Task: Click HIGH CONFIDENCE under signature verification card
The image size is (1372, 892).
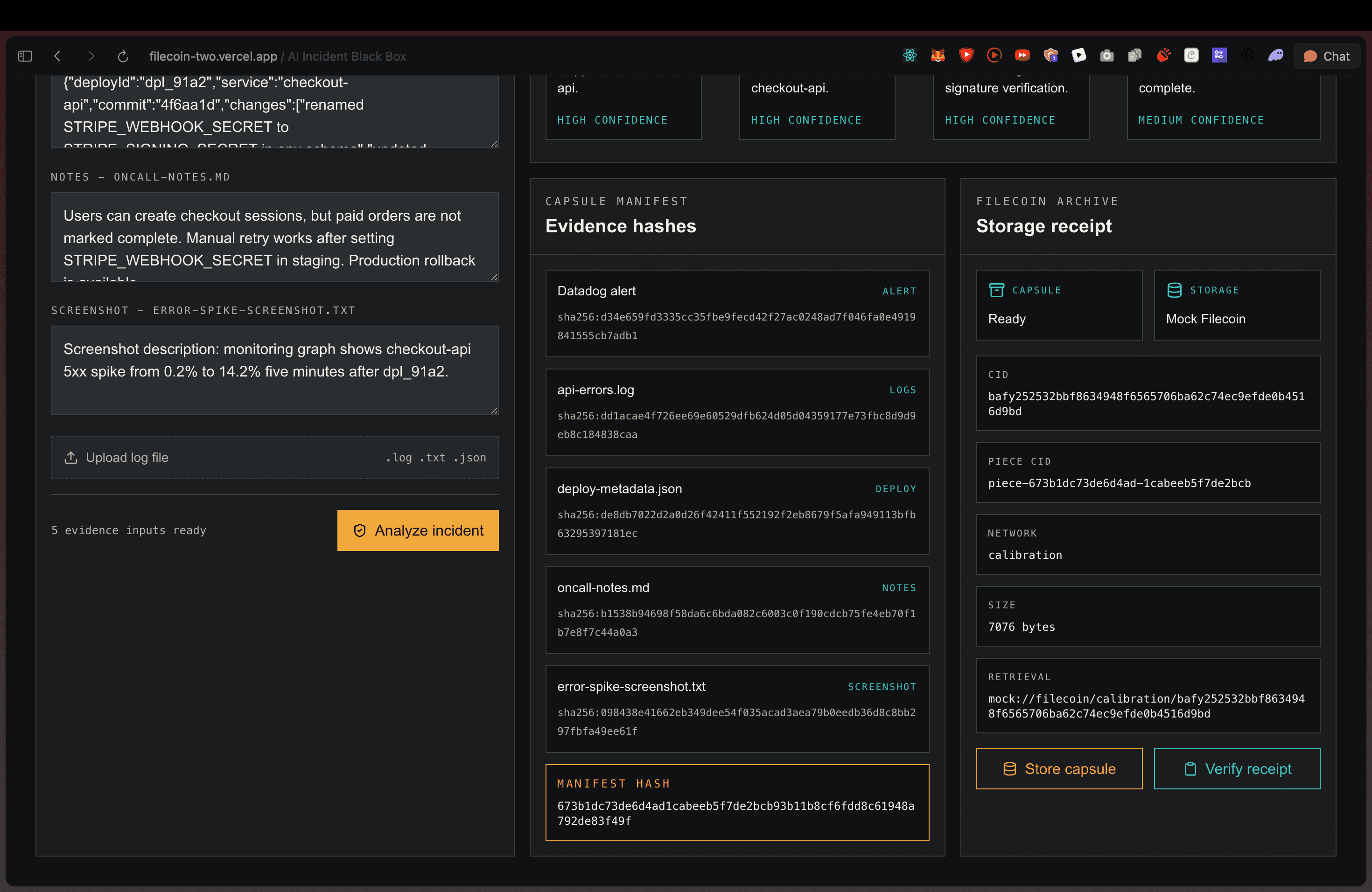Action: click(1000, 120)
